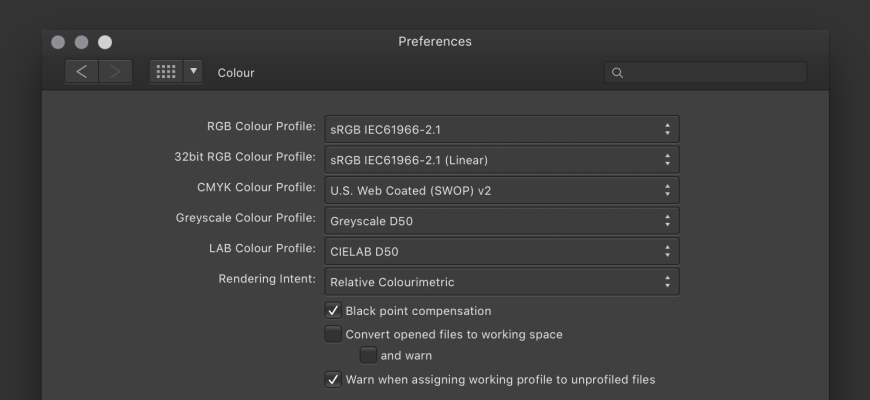Screen dimensions: 870x400
Task: Tick the "and warn" checkbox
Action: tap(368, 355)
